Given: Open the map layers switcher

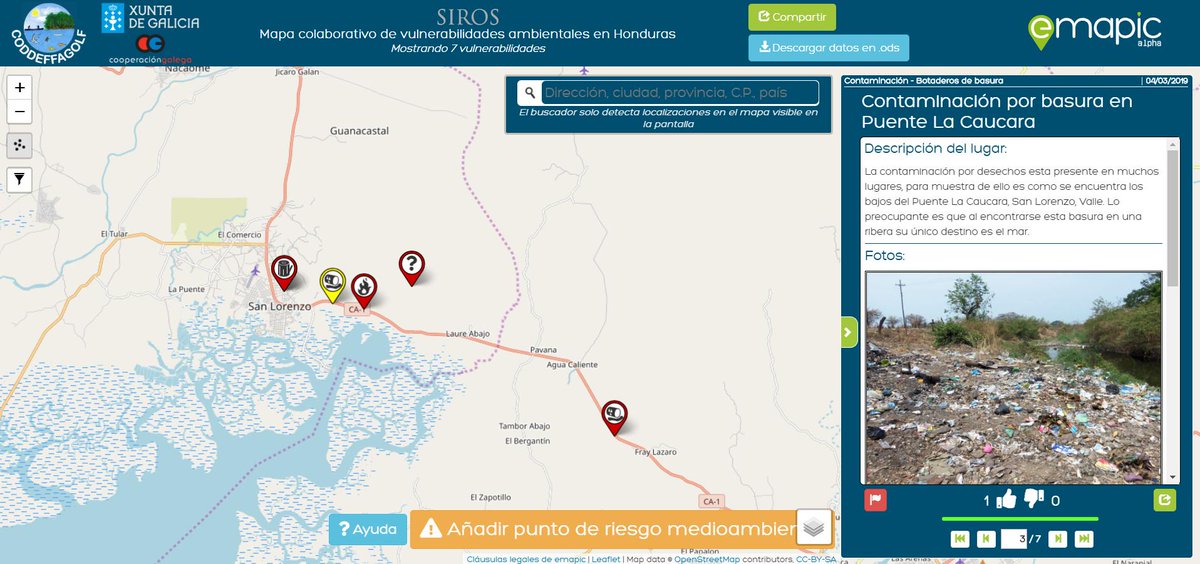Looking at the screenshot, I should (814, 527).
